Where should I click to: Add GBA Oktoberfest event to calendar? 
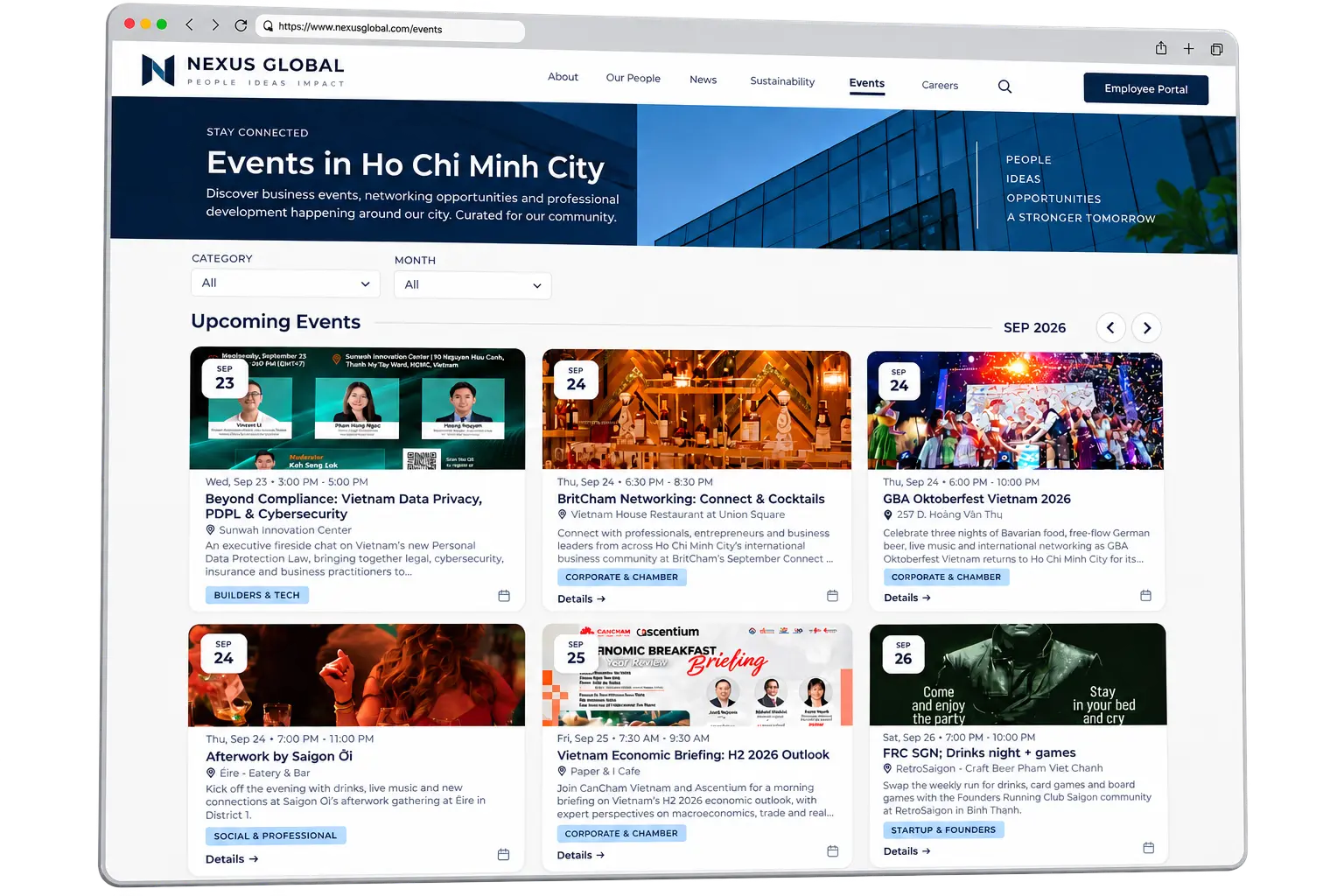pos(1145,596)
